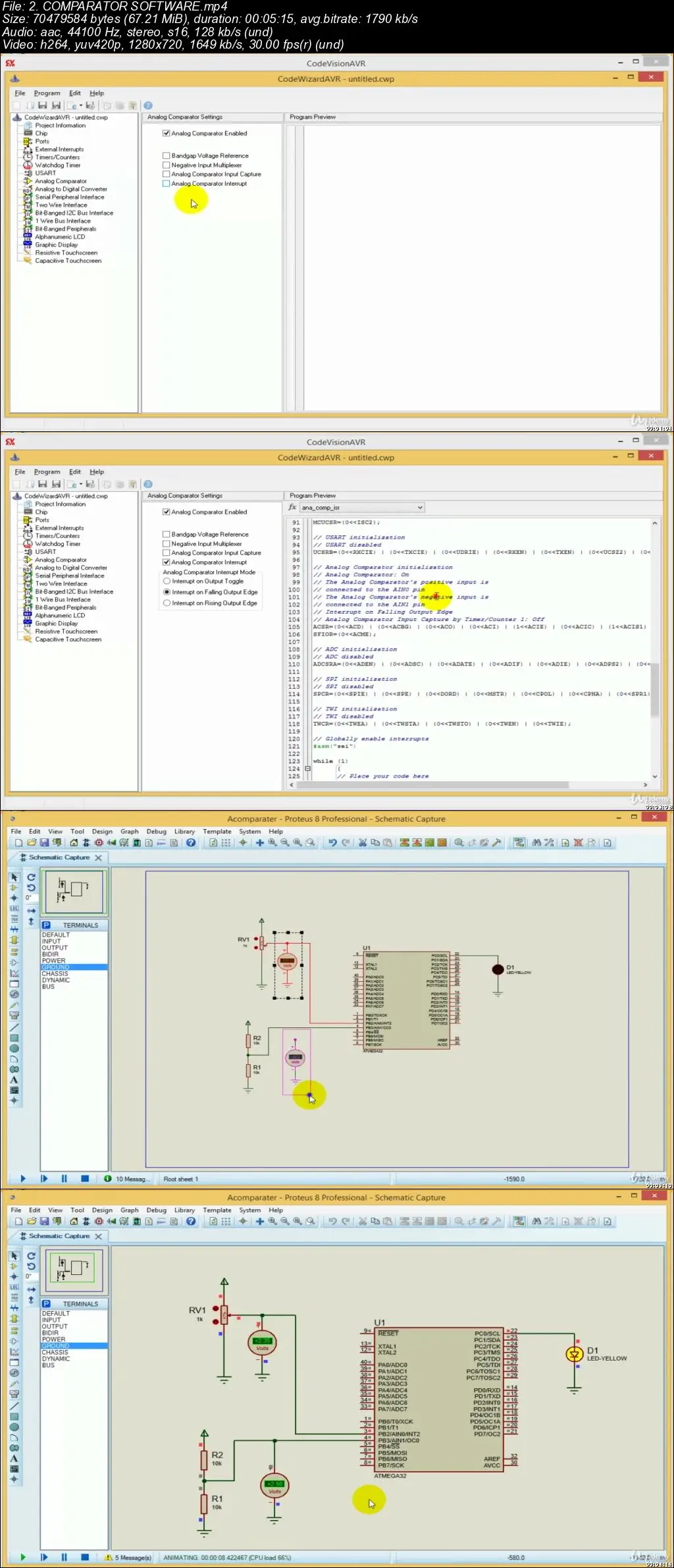Click 2D text A tool in animating Proteus sidebar
The height and width of the screenshot is (1568, 674).
pyautogui.click(x=14, y=1458)
